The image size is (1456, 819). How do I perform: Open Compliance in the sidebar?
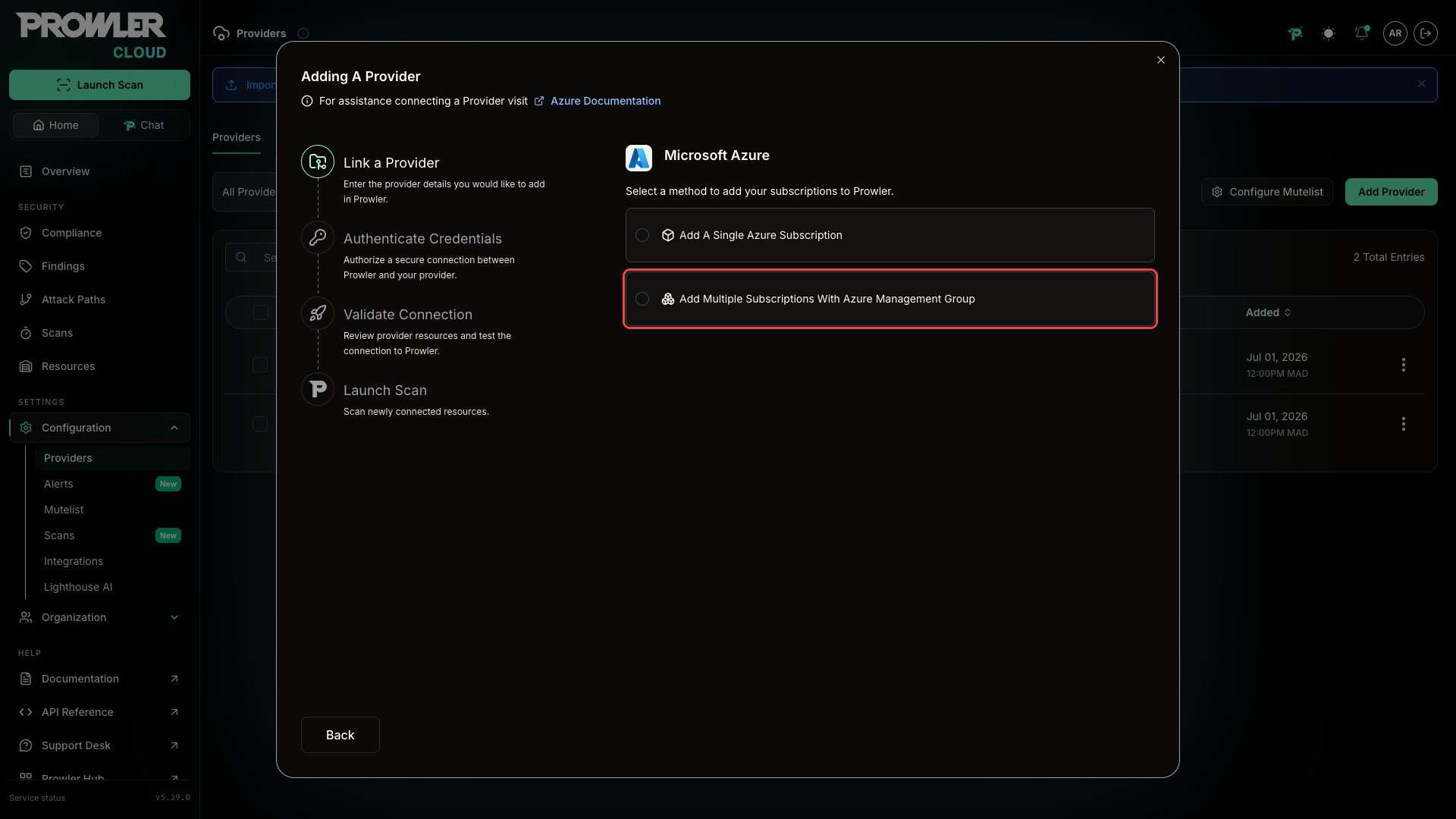71,233
